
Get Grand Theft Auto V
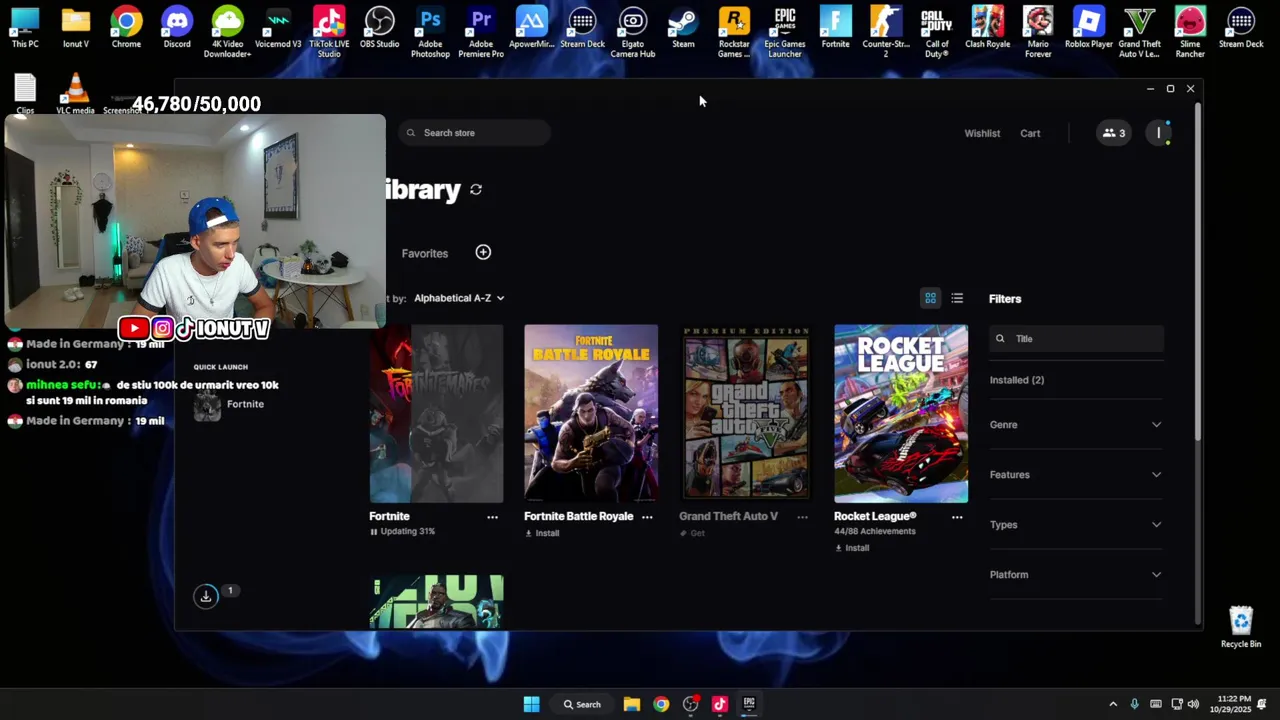click(692, 533)
